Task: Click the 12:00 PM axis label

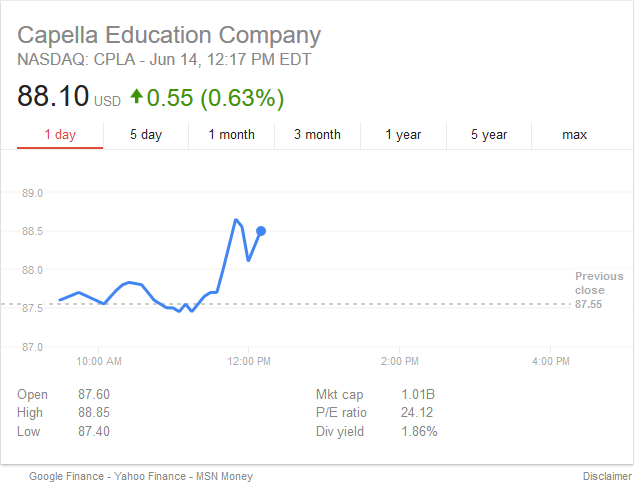Action: [248, 360]
